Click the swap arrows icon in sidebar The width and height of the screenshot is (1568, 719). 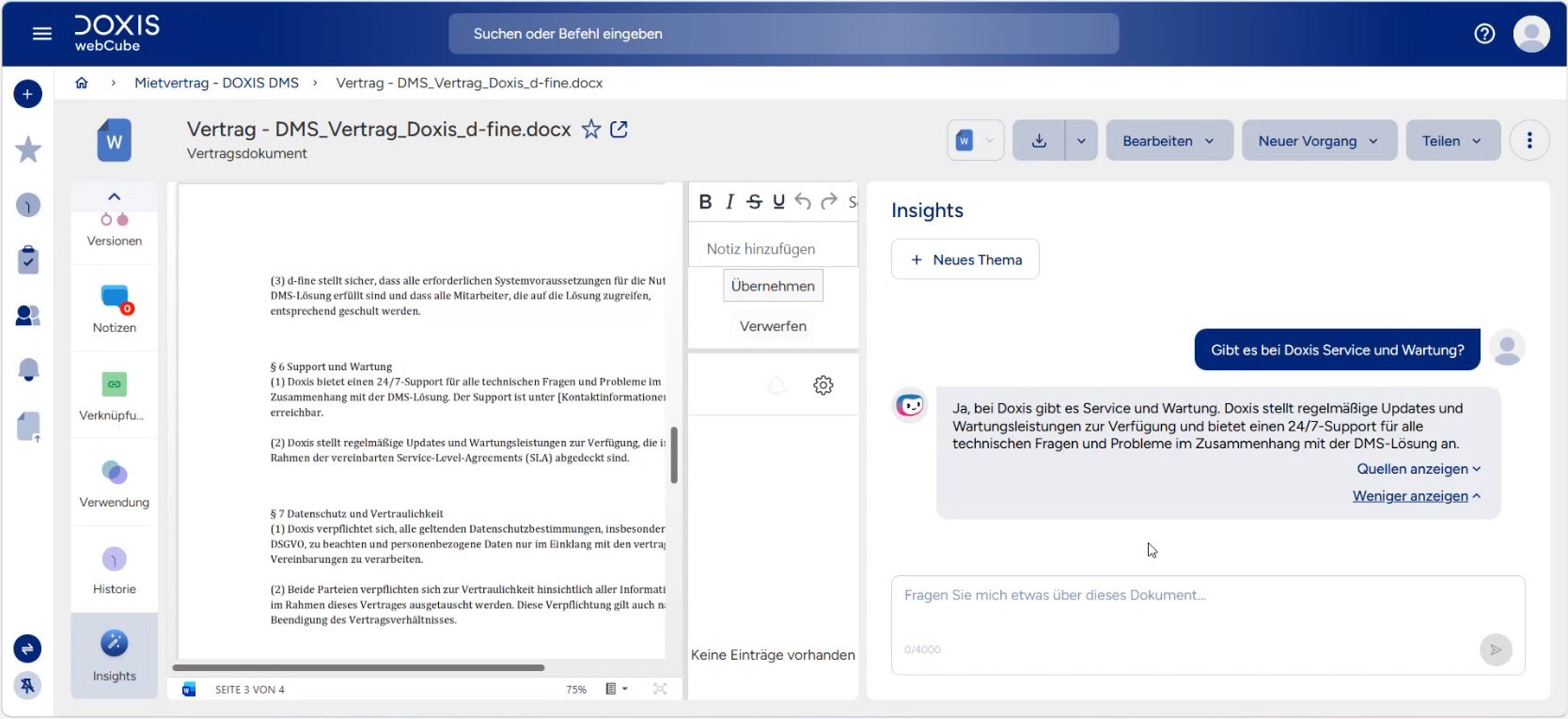(27, 649)
